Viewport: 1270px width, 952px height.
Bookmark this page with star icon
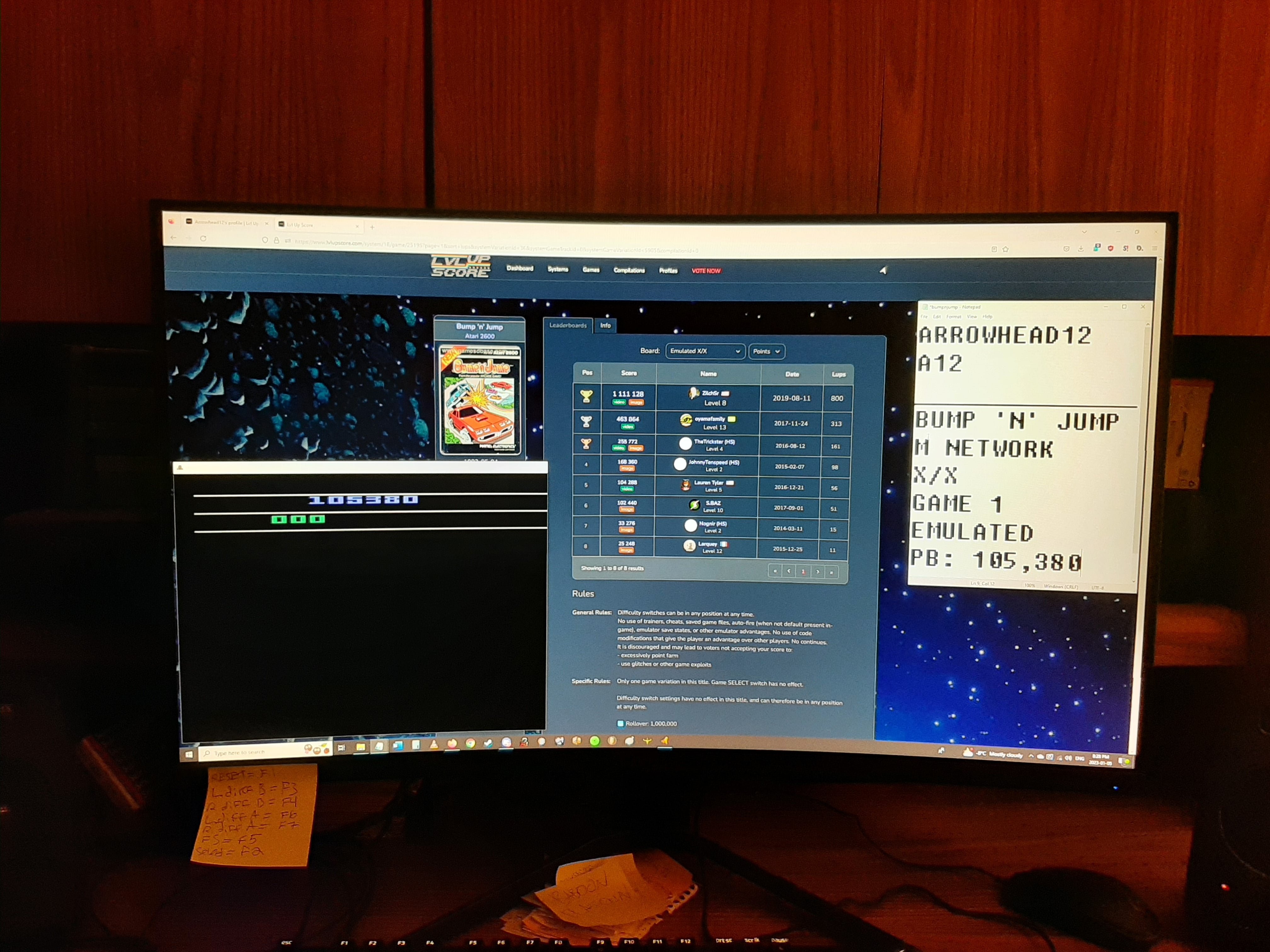point(1005,249)
